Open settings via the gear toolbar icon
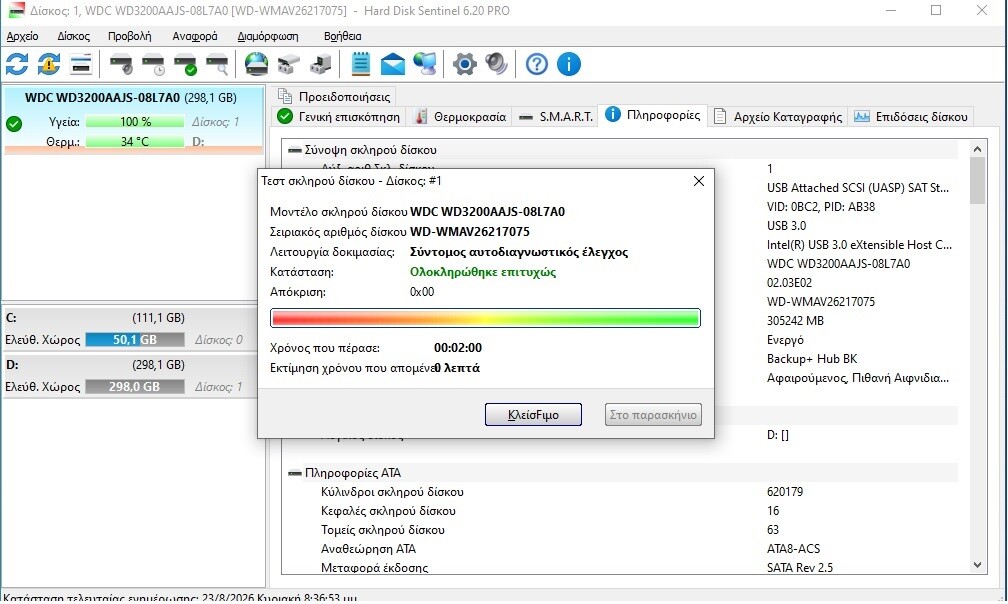The width and height of the screenshot is (1008, 604). 465,64
